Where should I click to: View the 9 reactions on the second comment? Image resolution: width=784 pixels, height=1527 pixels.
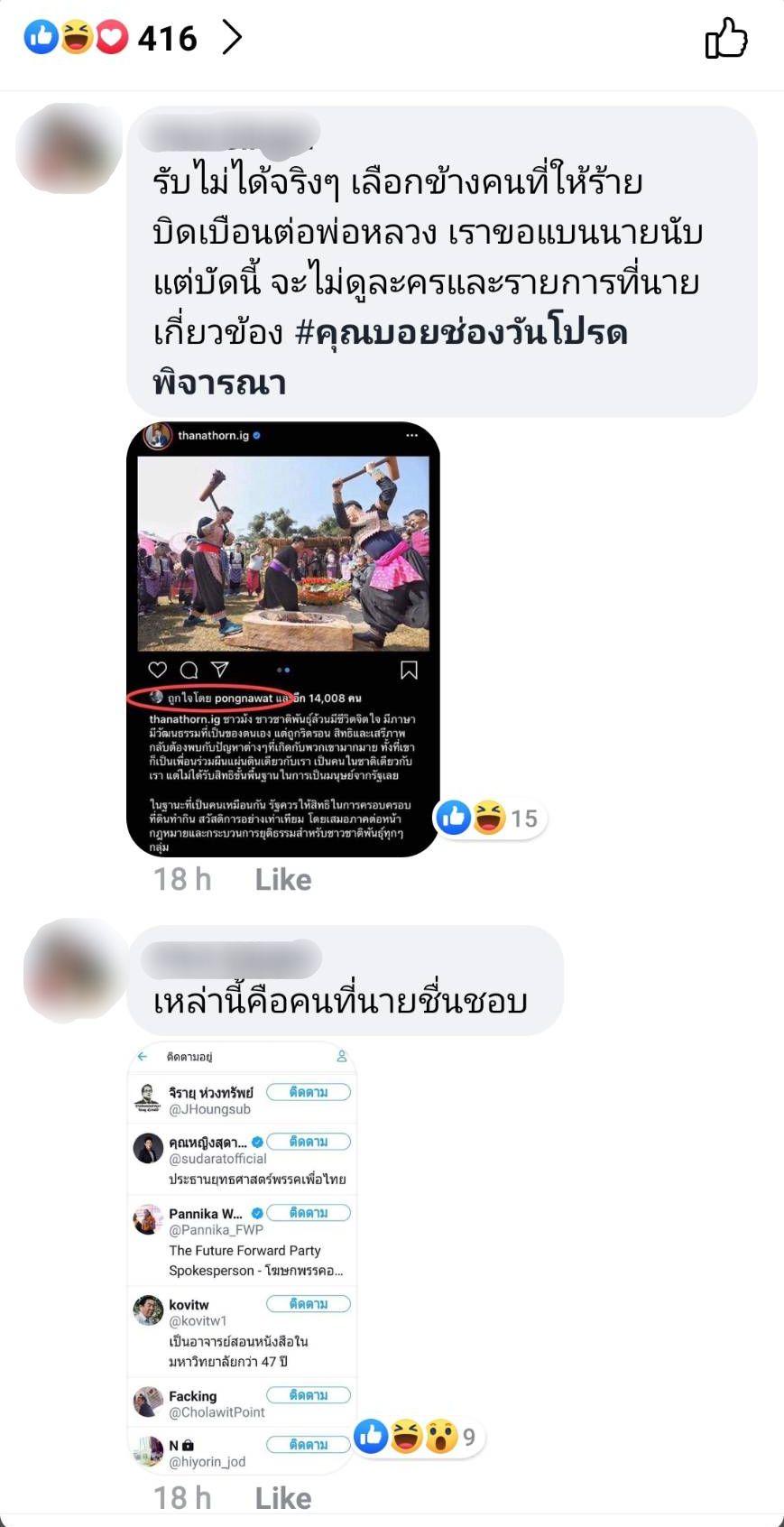(418, 1437)
